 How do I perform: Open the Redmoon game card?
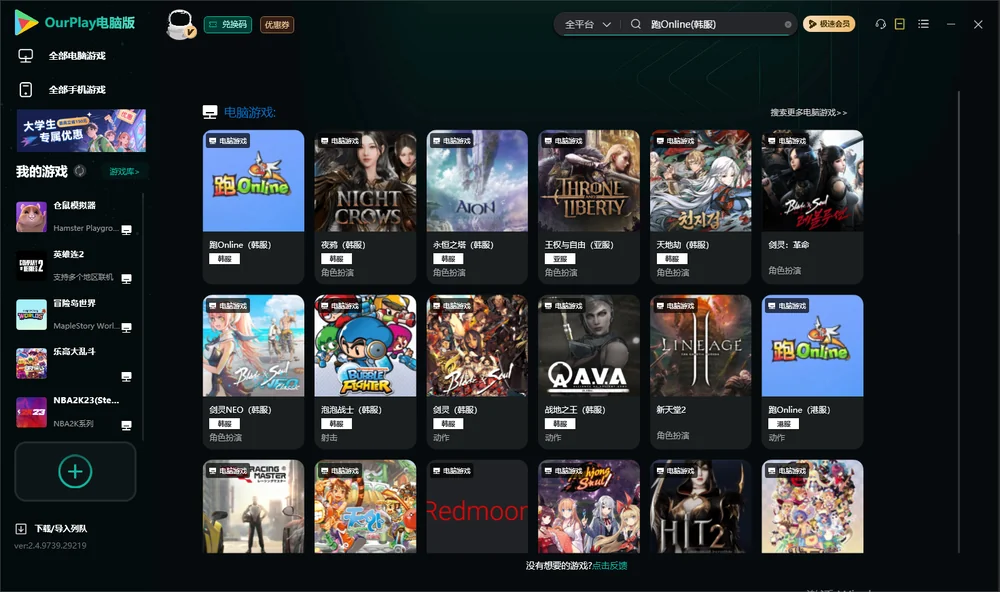click(x=477, y=507)
